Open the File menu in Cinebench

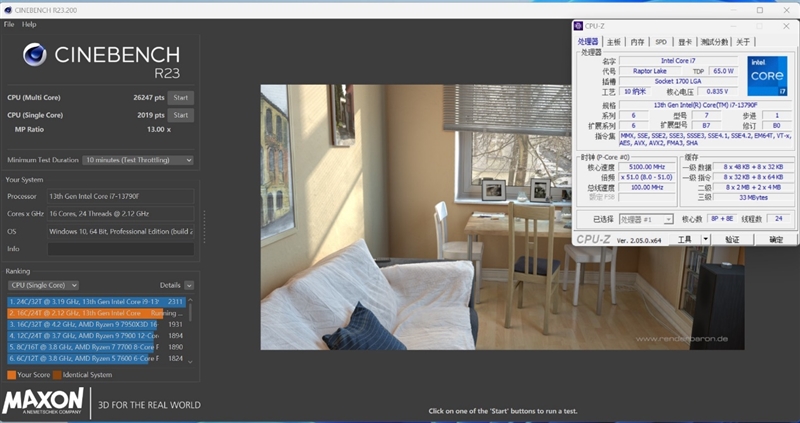pyautogui.click(x=9, y=24)
